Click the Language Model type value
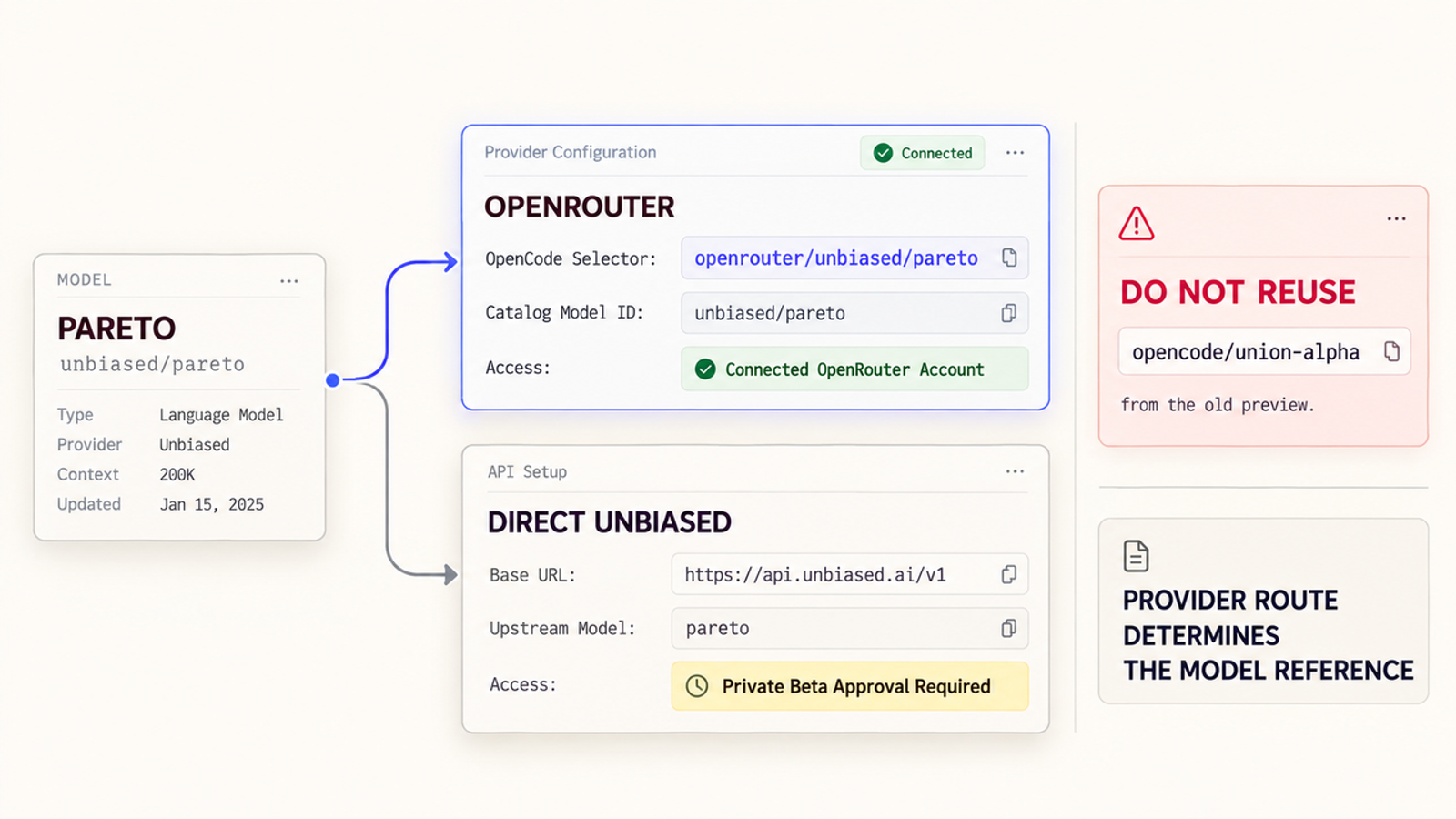 tap(221, 415)
